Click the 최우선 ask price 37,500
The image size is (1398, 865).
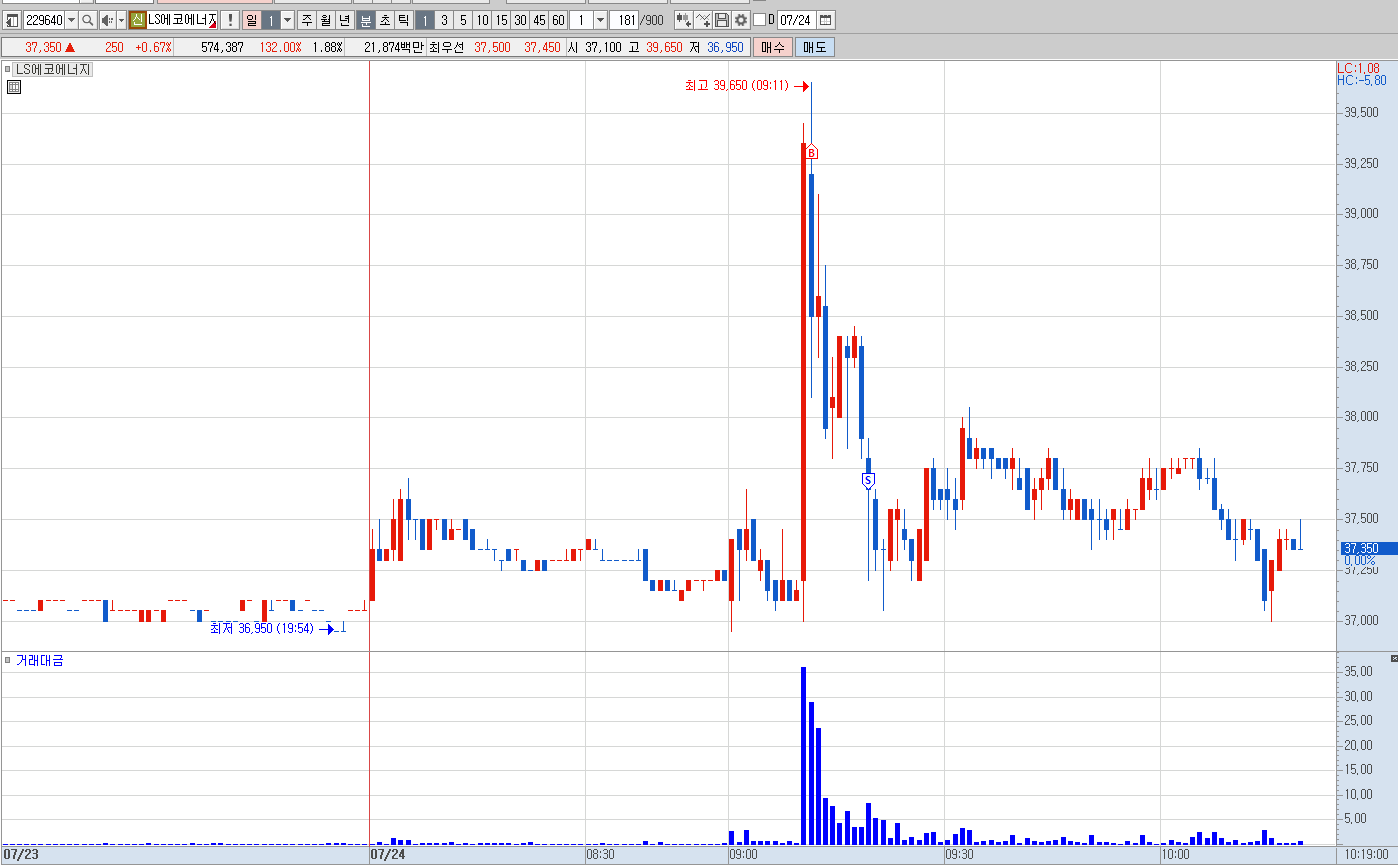coord(492,47)
